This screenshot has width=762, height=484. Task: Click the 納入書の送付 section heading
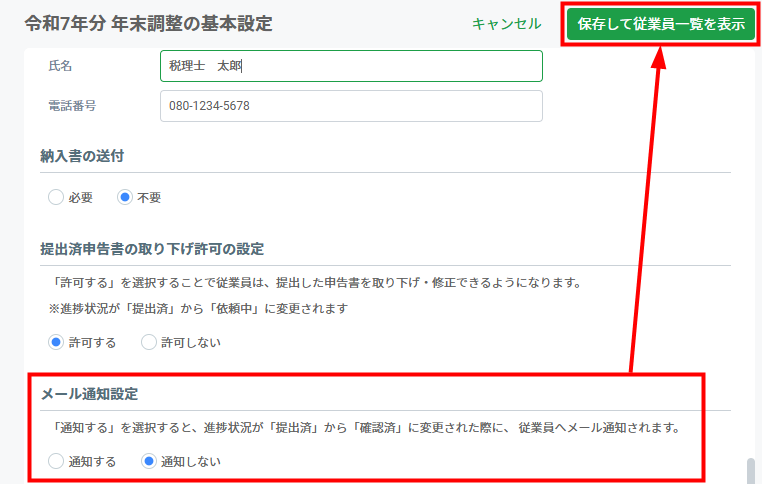click(82, 156)
